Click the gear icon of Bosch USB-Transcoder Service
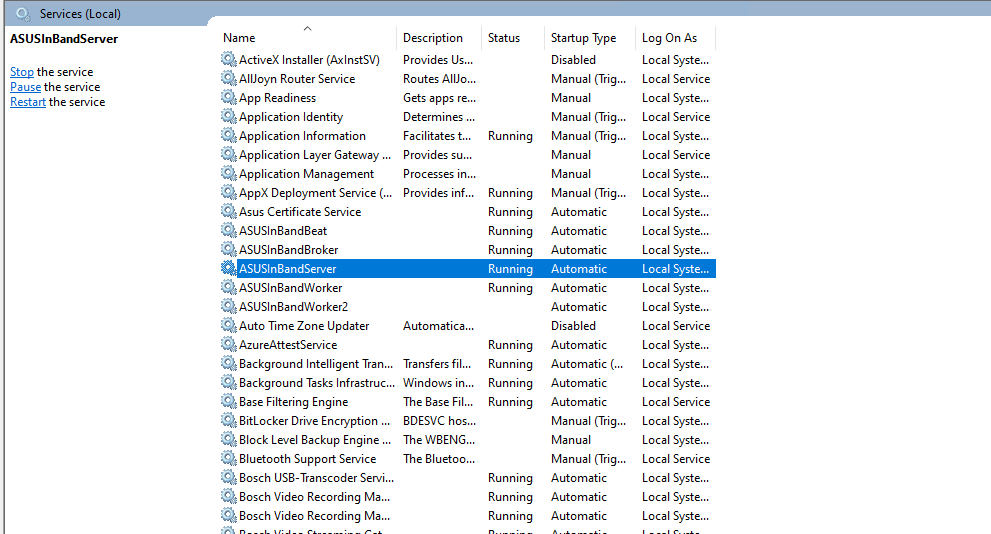 (228, 477)
